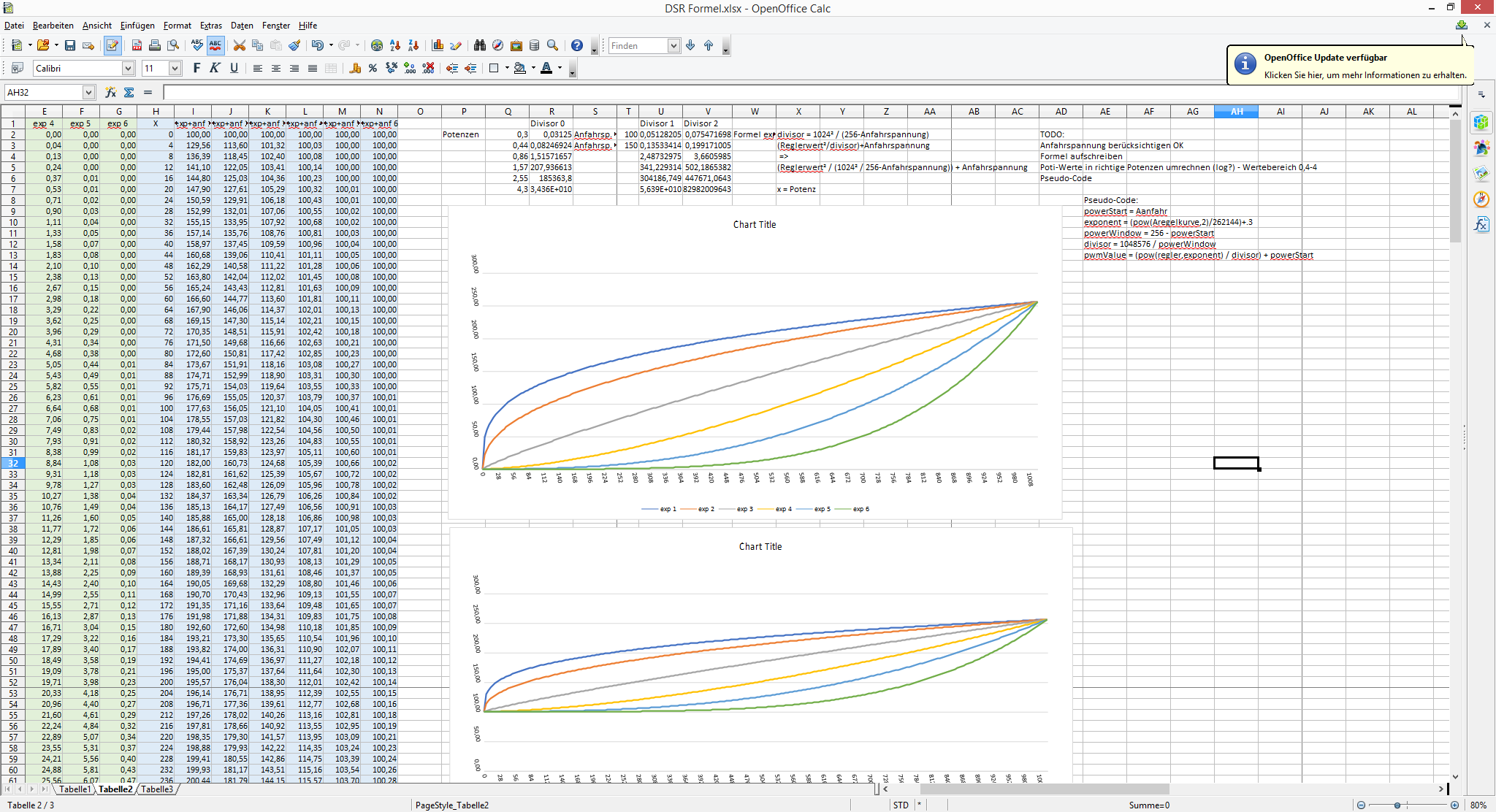This screenshot has height=812, width=1496.
Task: Open Navigator compass icon in toolbar
Action: pyautogui.click(x=497, y=45)
